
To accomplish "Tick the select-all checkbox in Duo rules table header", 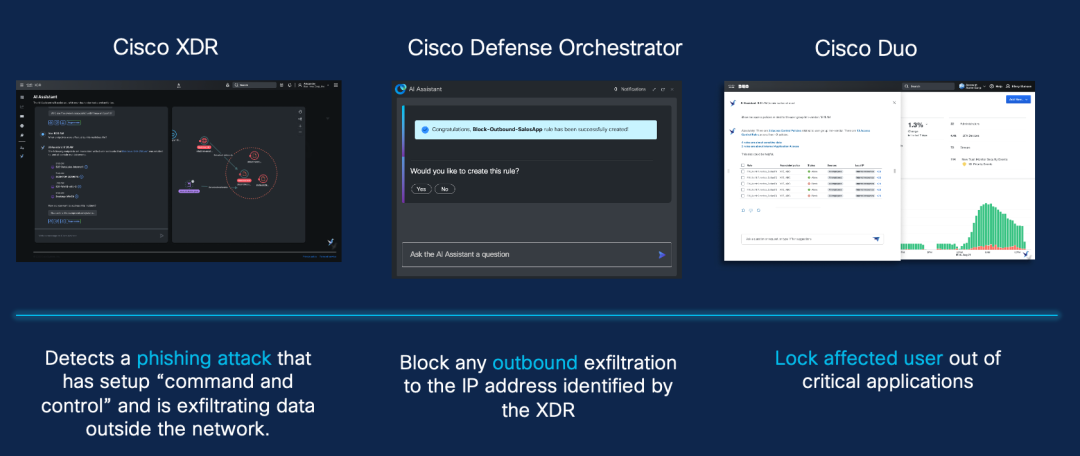I will (742, 165).
